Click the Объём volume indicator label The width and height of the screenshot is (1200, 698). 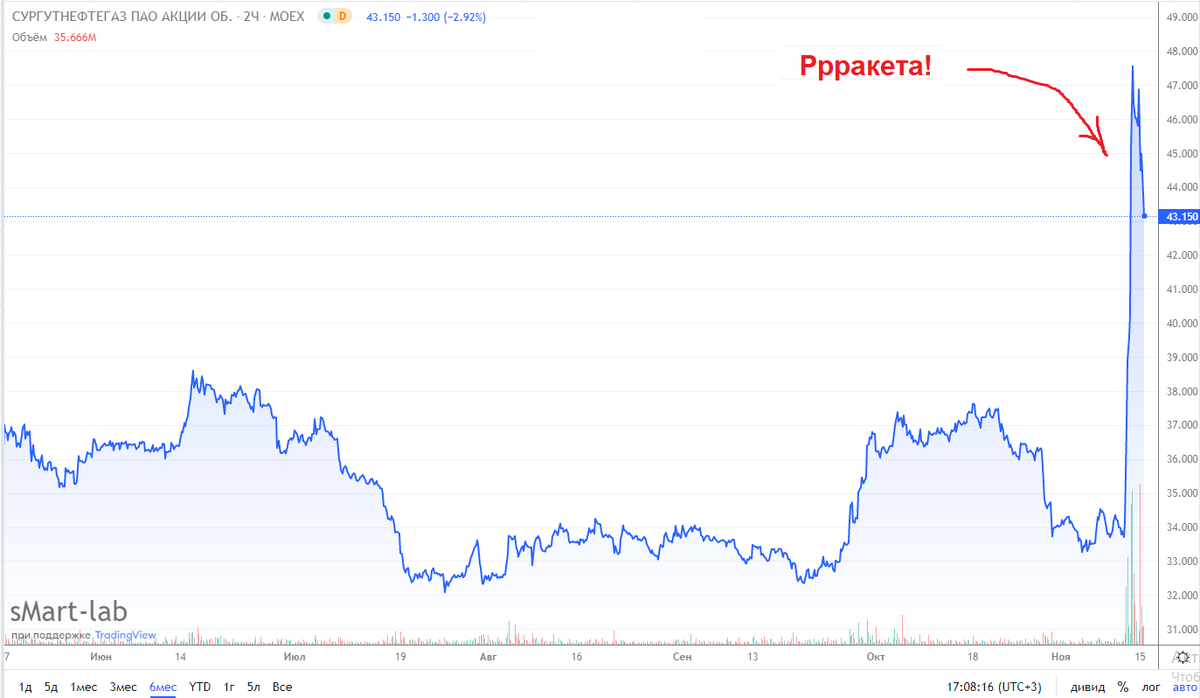tap(31, 37)
